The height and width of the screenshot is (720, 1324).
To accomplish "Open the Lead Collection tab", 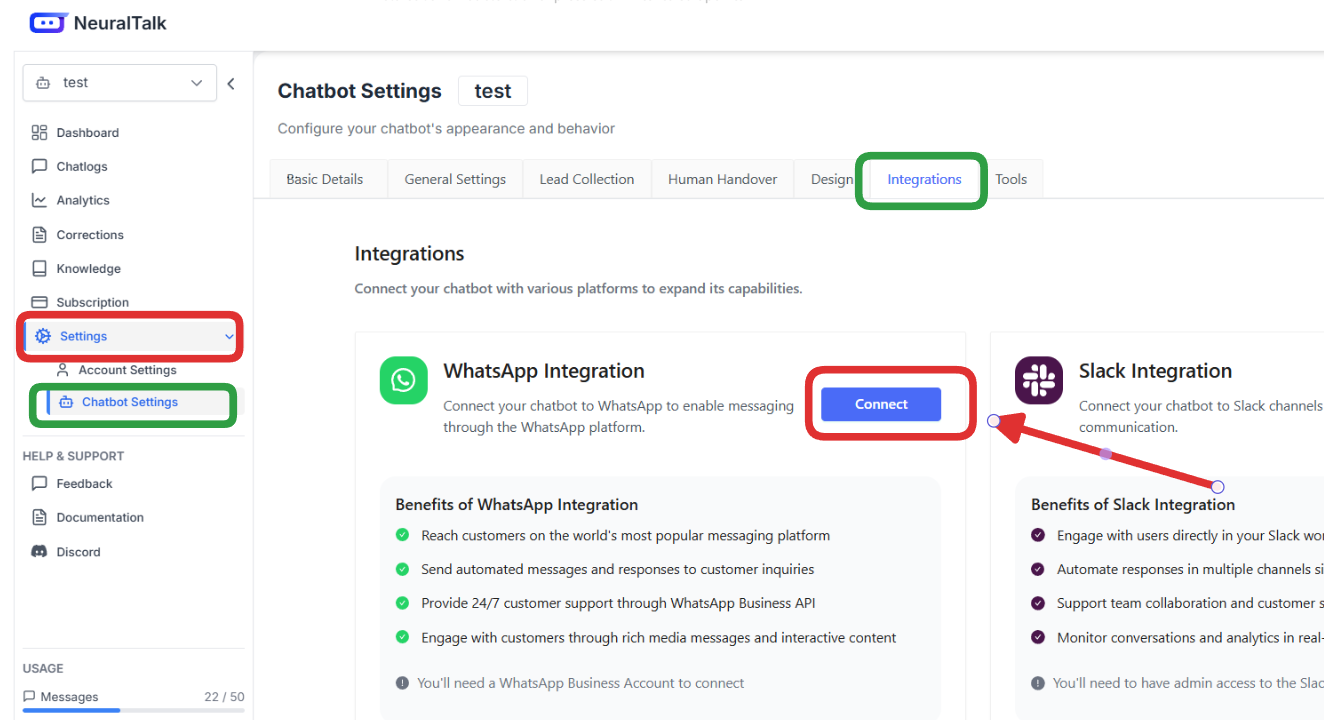I will coord(586,178).
